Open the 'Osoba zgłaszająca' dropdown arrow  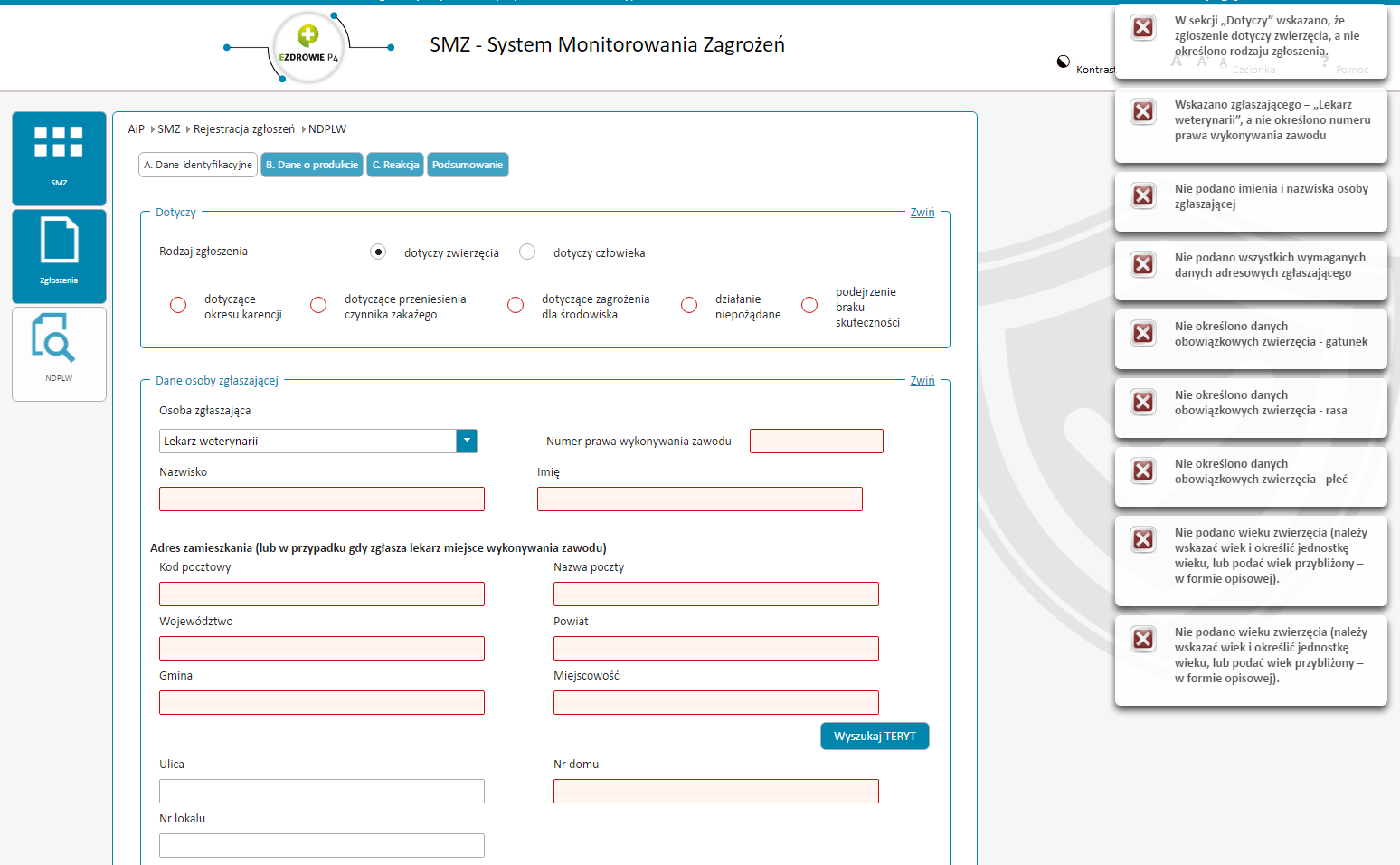pyautogui.click(x=467, y=441)
